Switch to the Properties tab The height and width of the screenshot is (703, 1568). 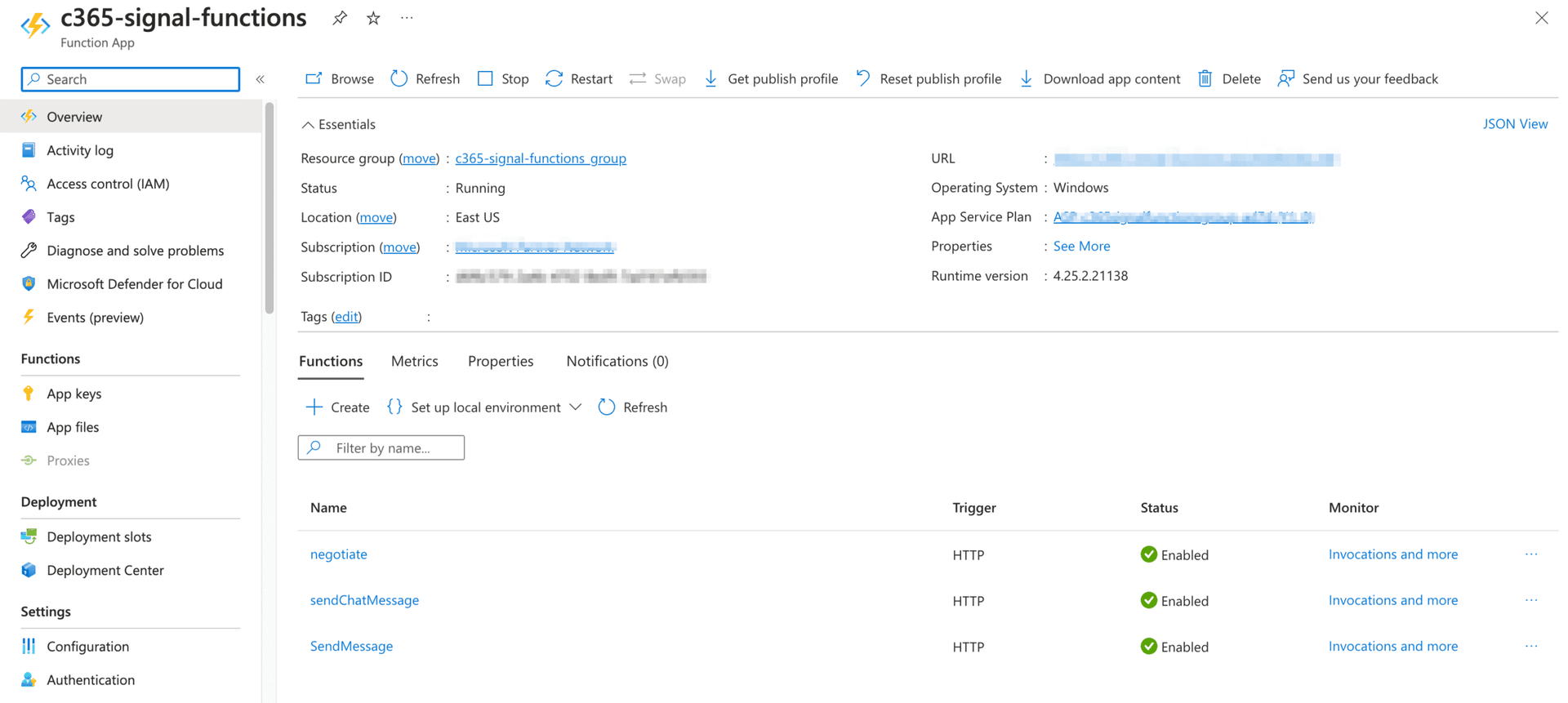(501, 361)
